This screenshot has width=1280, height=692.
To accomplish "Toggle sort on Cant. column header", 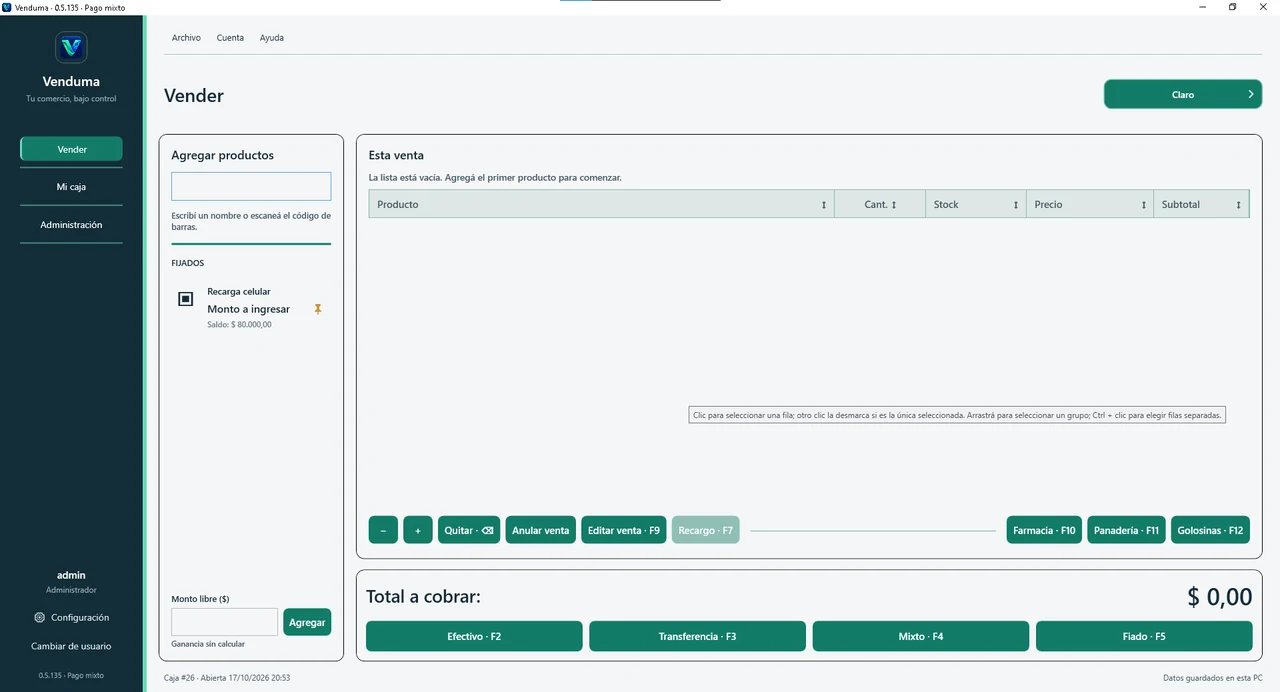I will pyautogui.click(x=880, y=204).
